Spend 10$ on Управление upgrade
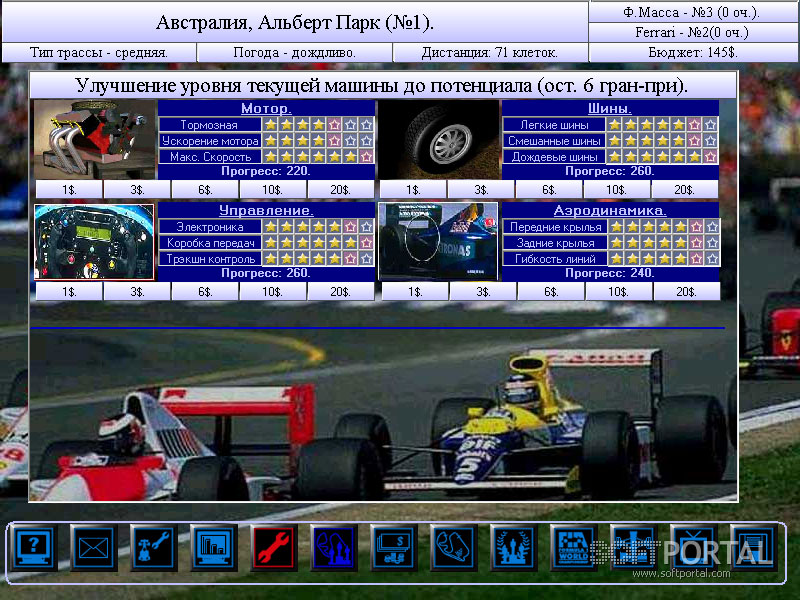800x600 pixels. pos(273,292)
